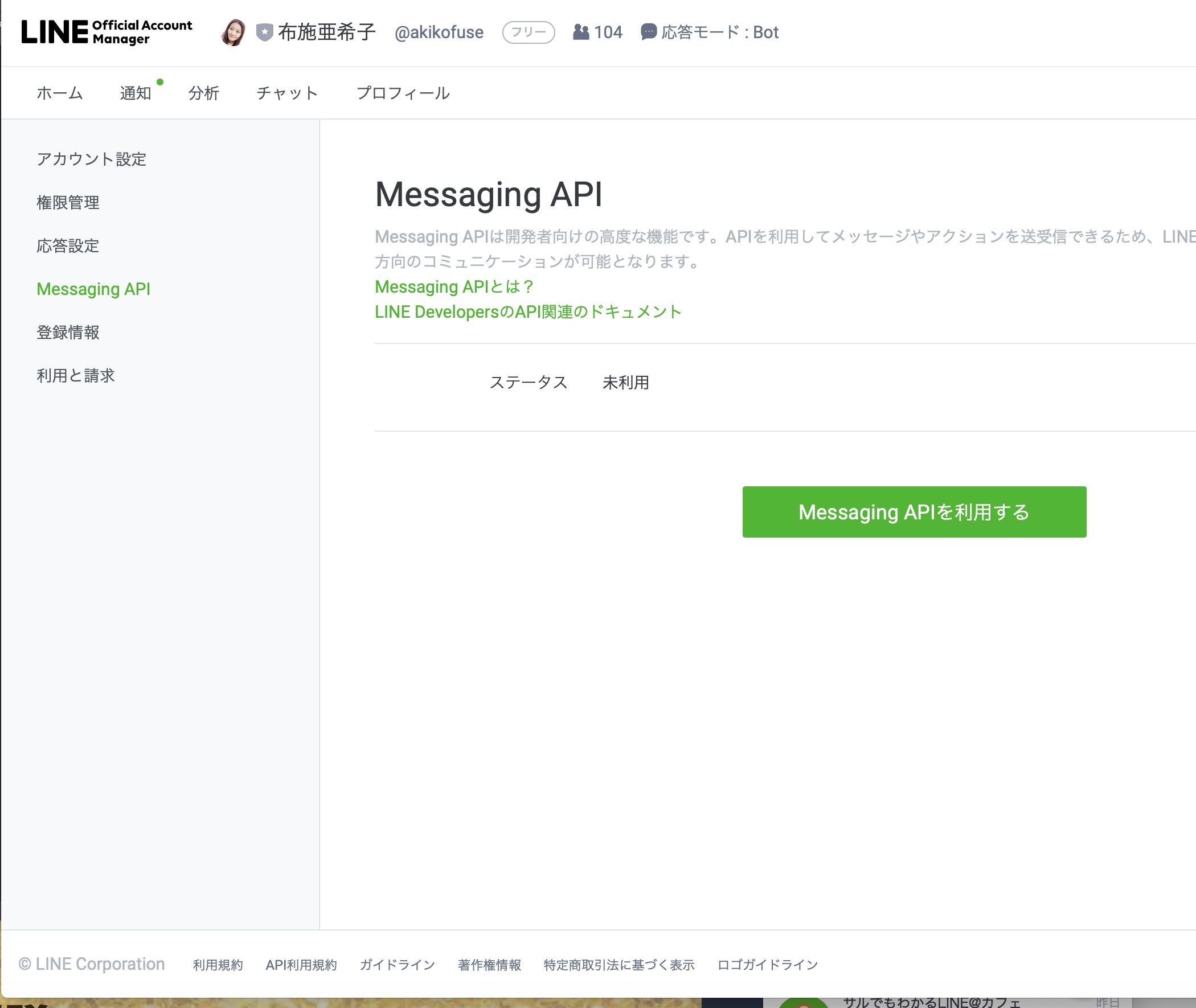Switch to the チャット tab

(x=288, y=93)
